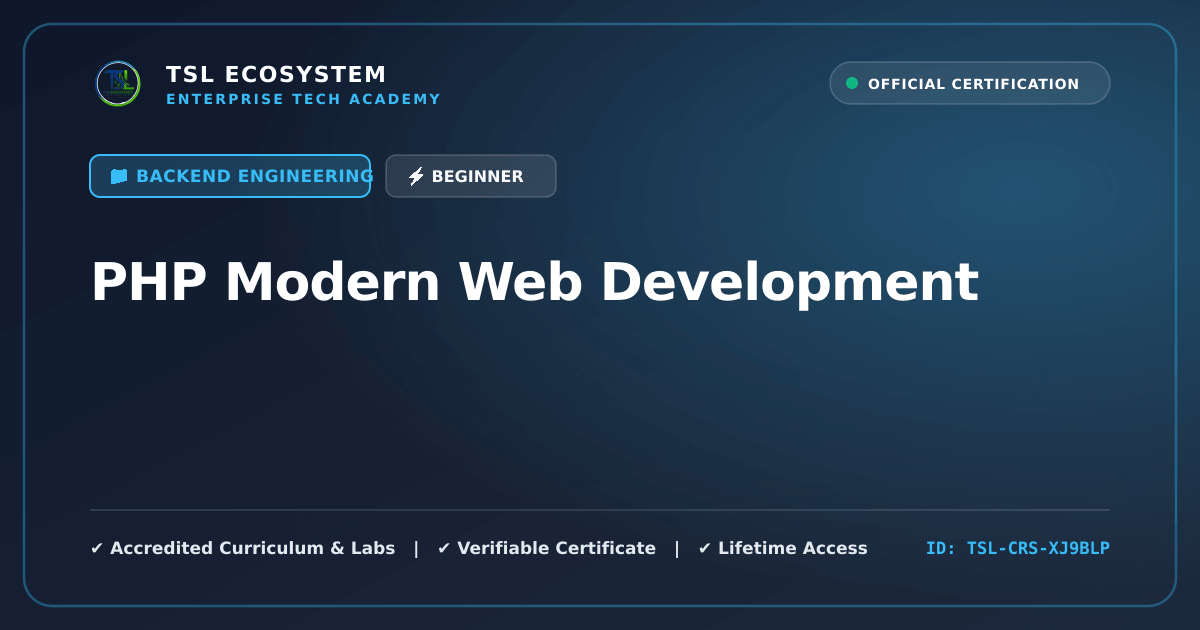1200x630 pixels.
Task: Click the lightning bolt icon beside Beginner
Action: pos(416,176)
